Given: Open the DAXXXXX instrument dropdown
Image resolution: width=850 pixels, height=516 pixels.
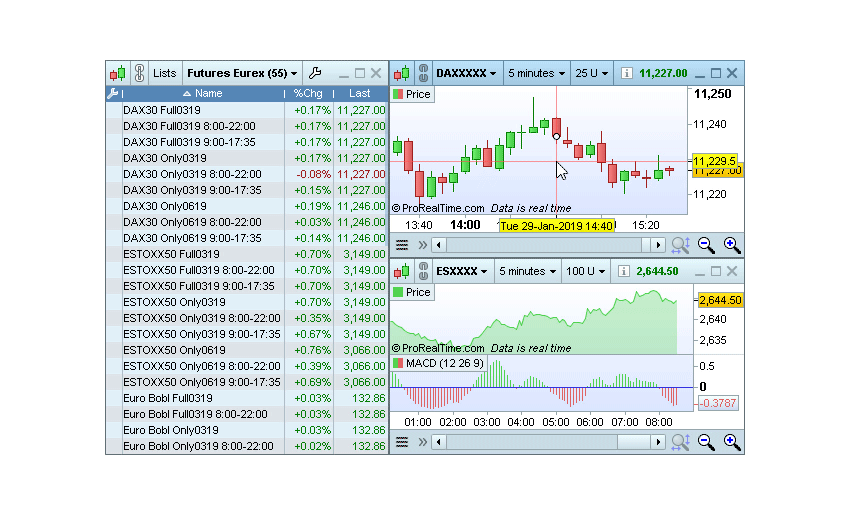Looking at the screenshot, I should pyautogui.click(x=466, y=73).
